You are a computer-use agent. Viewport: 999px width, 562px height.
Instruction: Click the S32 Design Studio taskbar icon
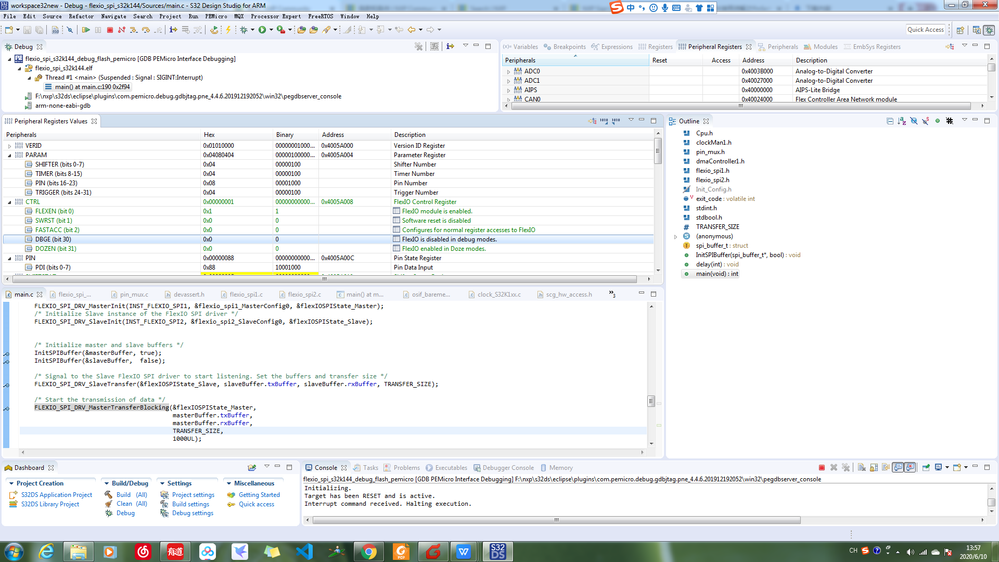pyautogui.click(x=497, y=551)
